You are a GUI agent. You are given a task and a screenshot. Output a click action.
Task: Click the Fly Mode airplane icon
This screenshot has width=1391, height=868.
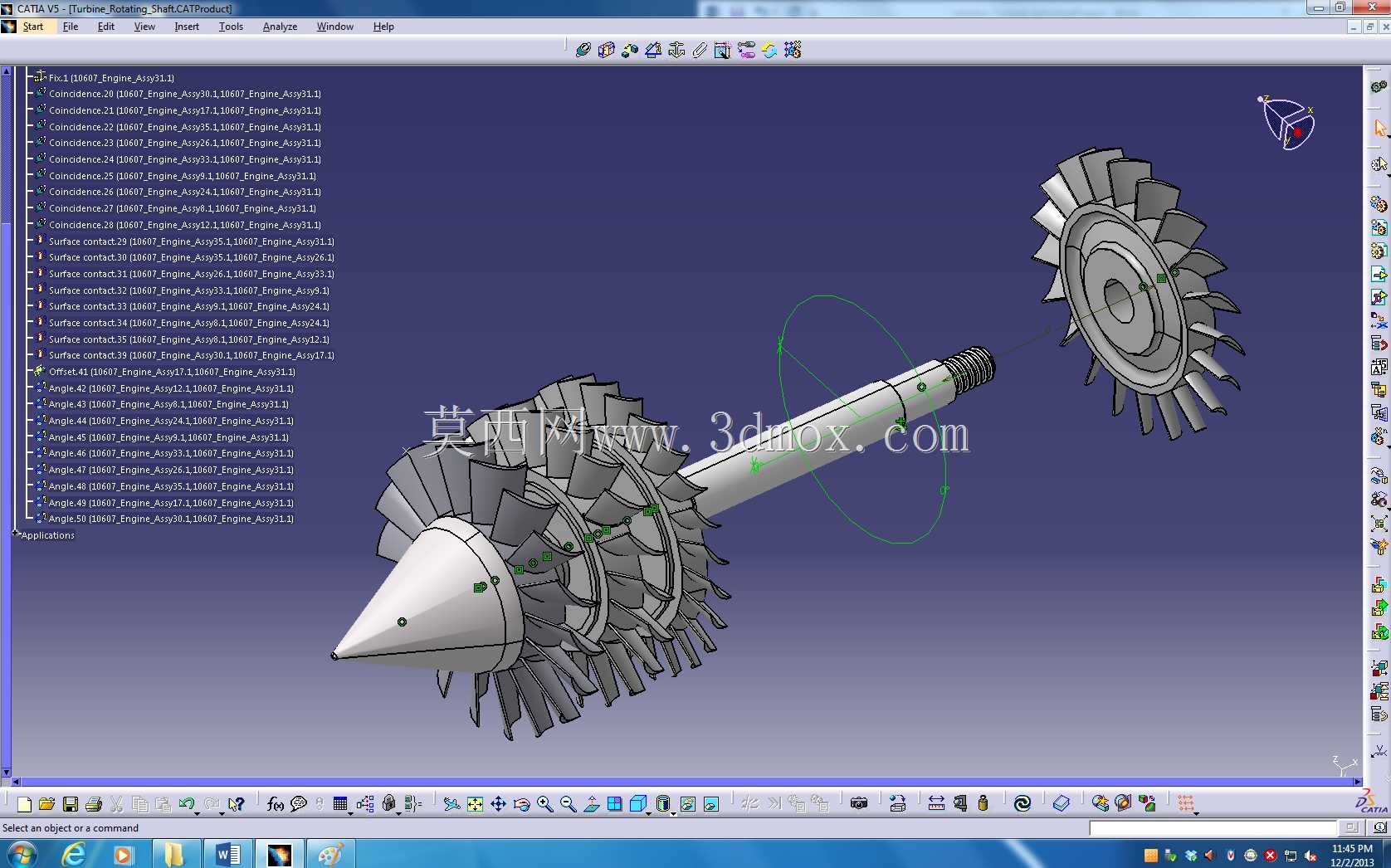tap(451, 803)
